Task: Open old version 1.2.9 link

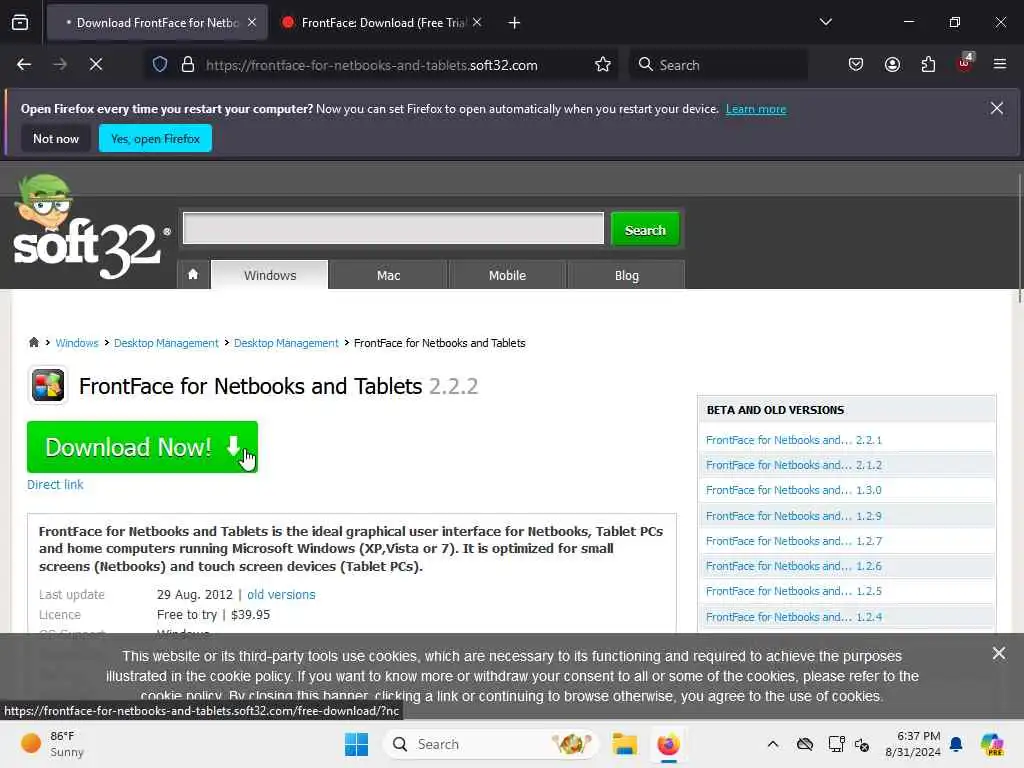Action: 793,516
